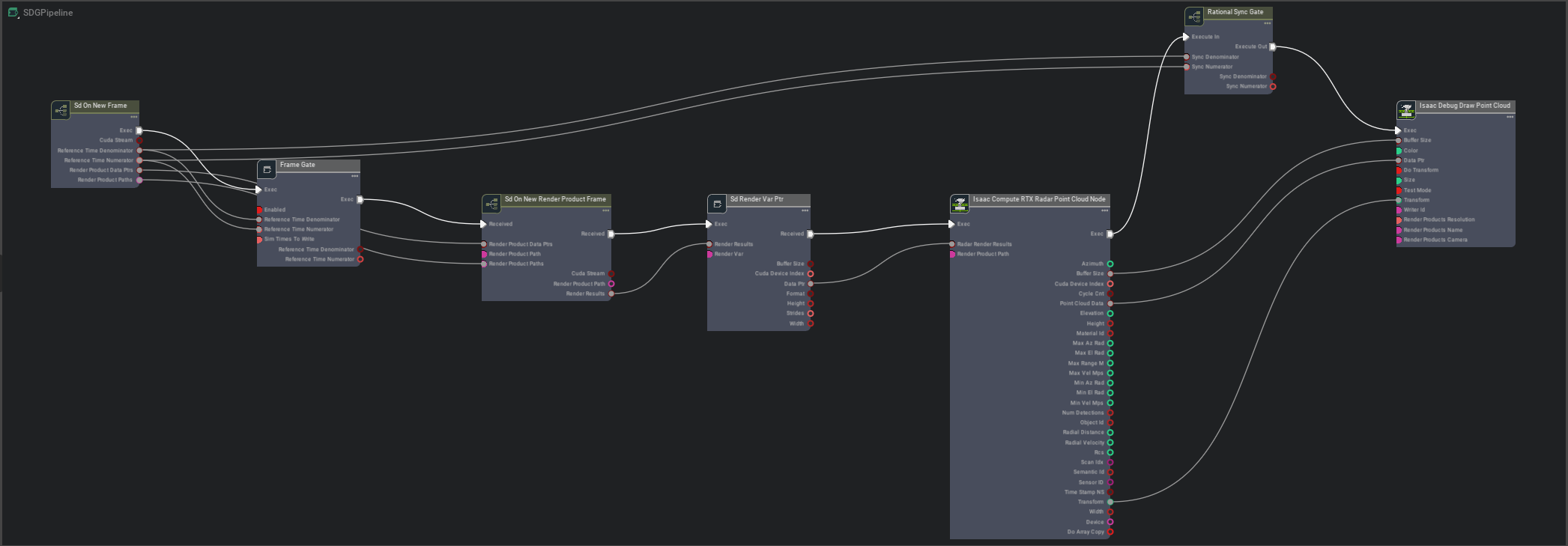This screenshot has width=1568, height=546.
Task: Select the 'Sd On New Frame' node title
Action: 100,106
